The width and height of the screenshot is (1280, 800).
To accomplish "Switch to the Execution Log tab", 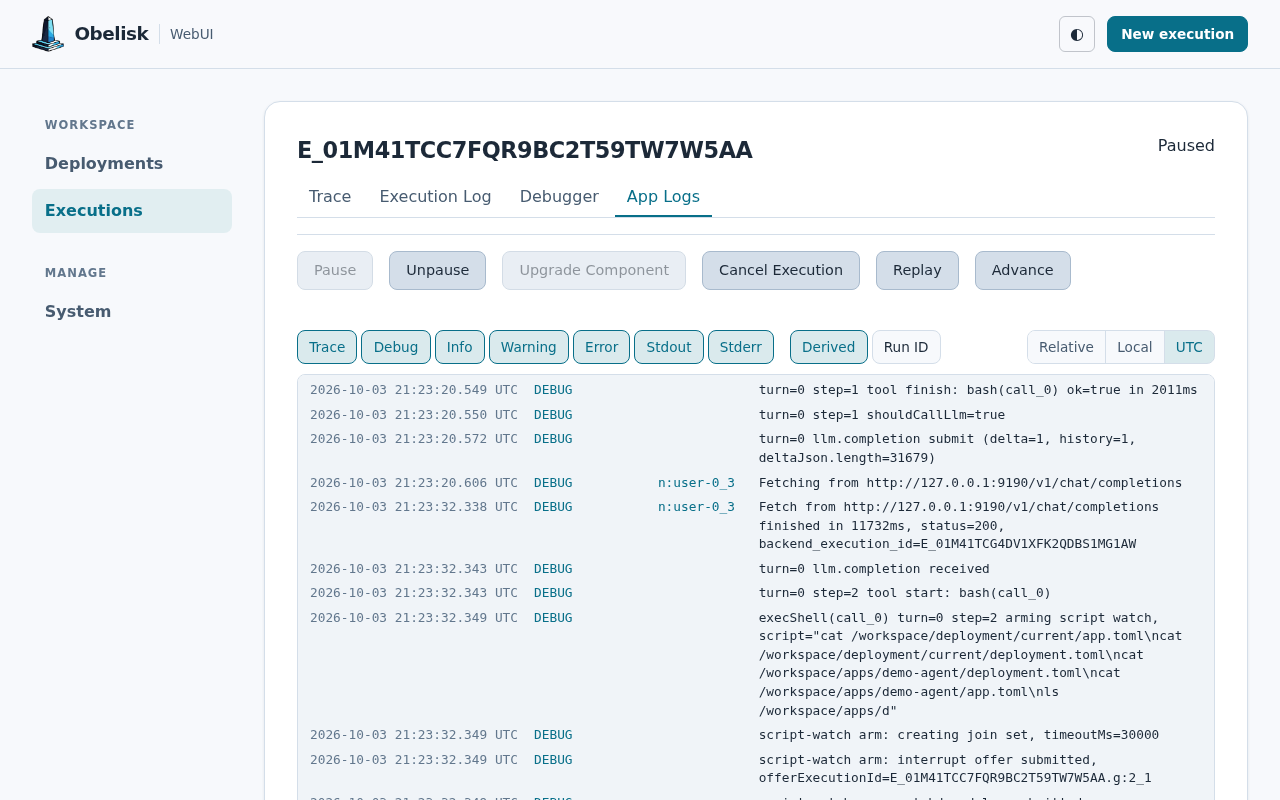I will [435, 197].
